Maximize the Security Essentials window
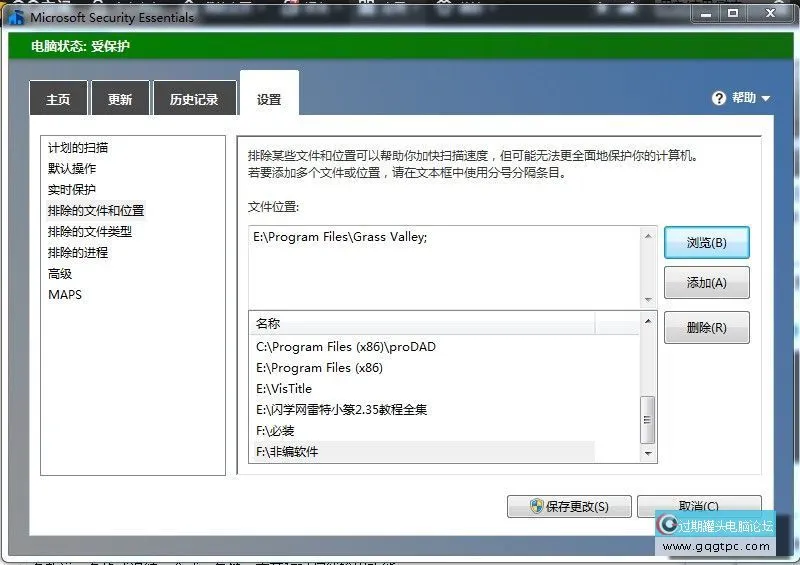Viewport: 800px width, 565px height. (733, 14)
